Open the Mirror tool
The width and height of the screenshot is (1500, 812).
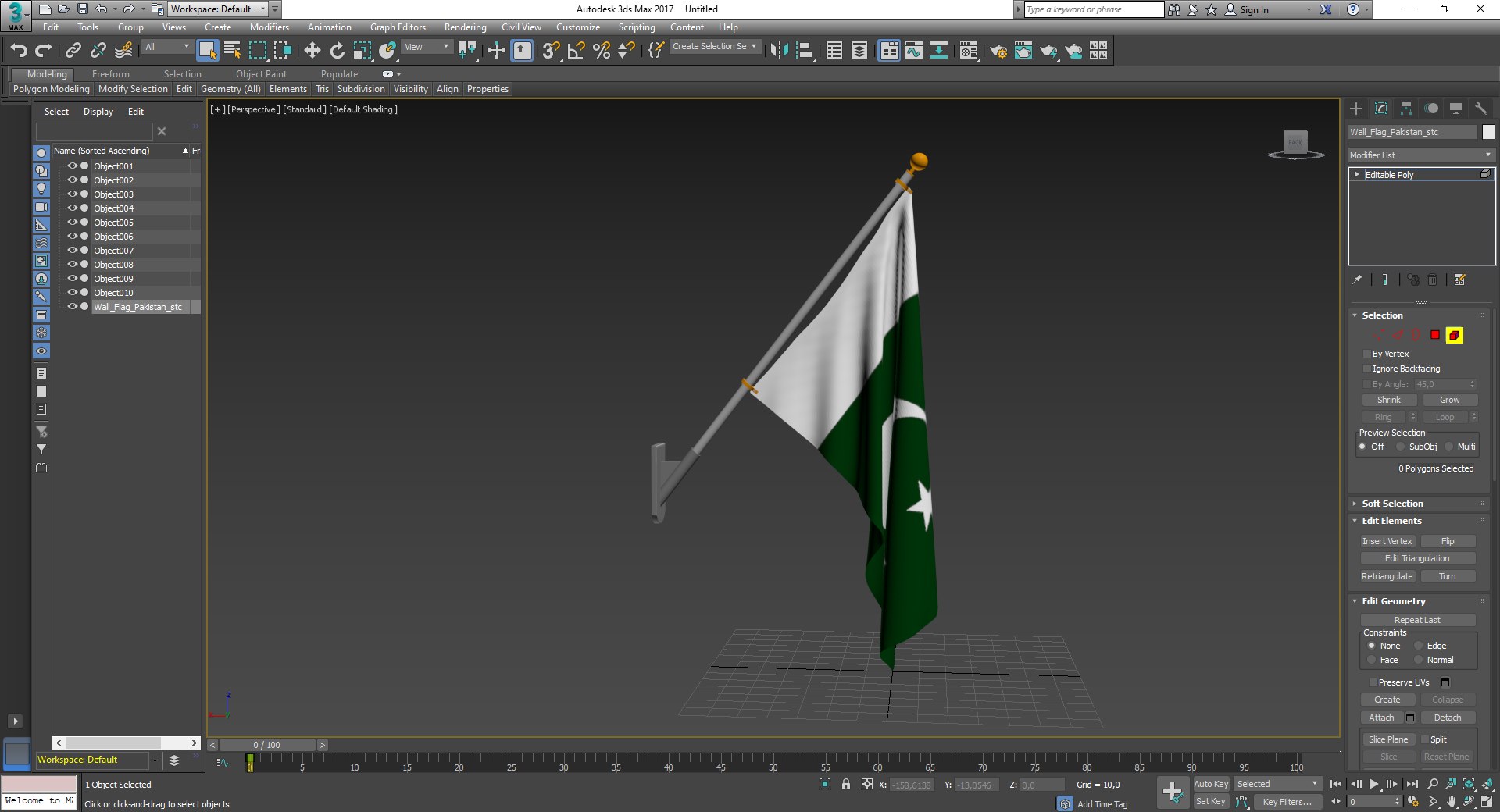pyautogui.click(x=779, y=51)
